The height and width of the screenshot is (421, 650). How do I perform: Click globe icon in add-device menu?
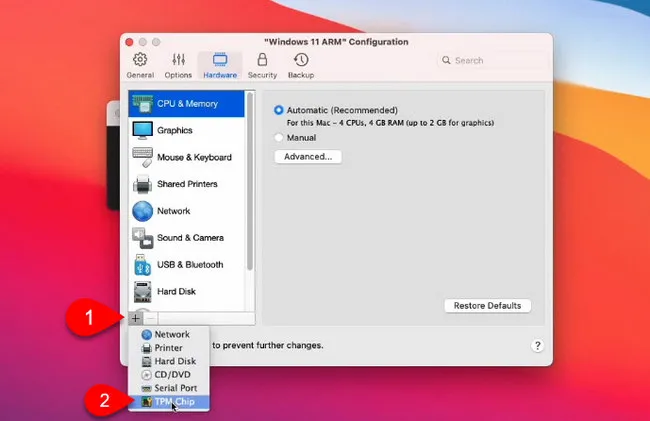[147, 334]
